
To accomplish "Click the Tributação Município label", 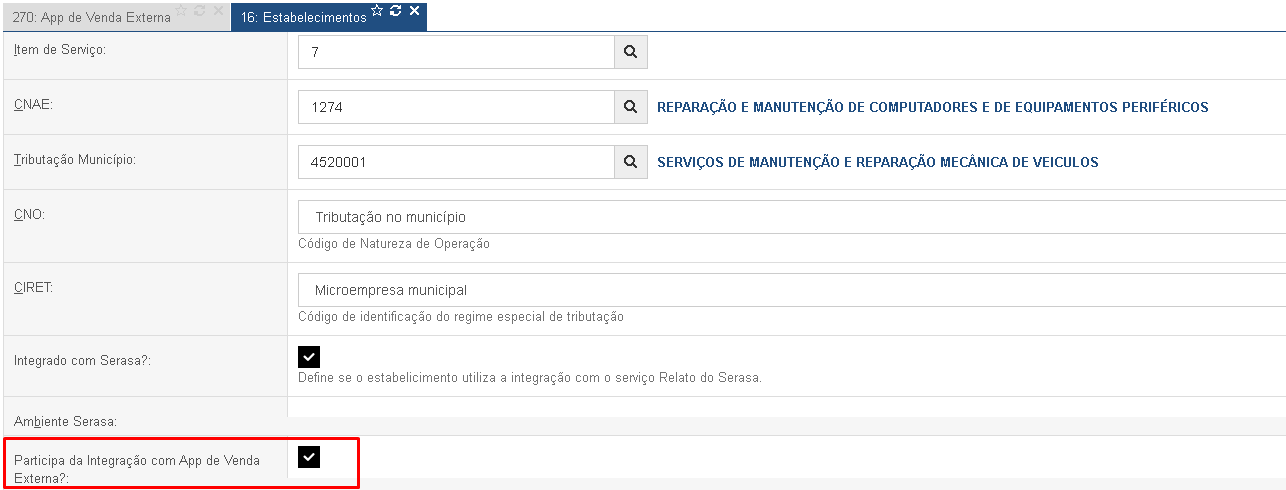I will [x=74, y=159].
